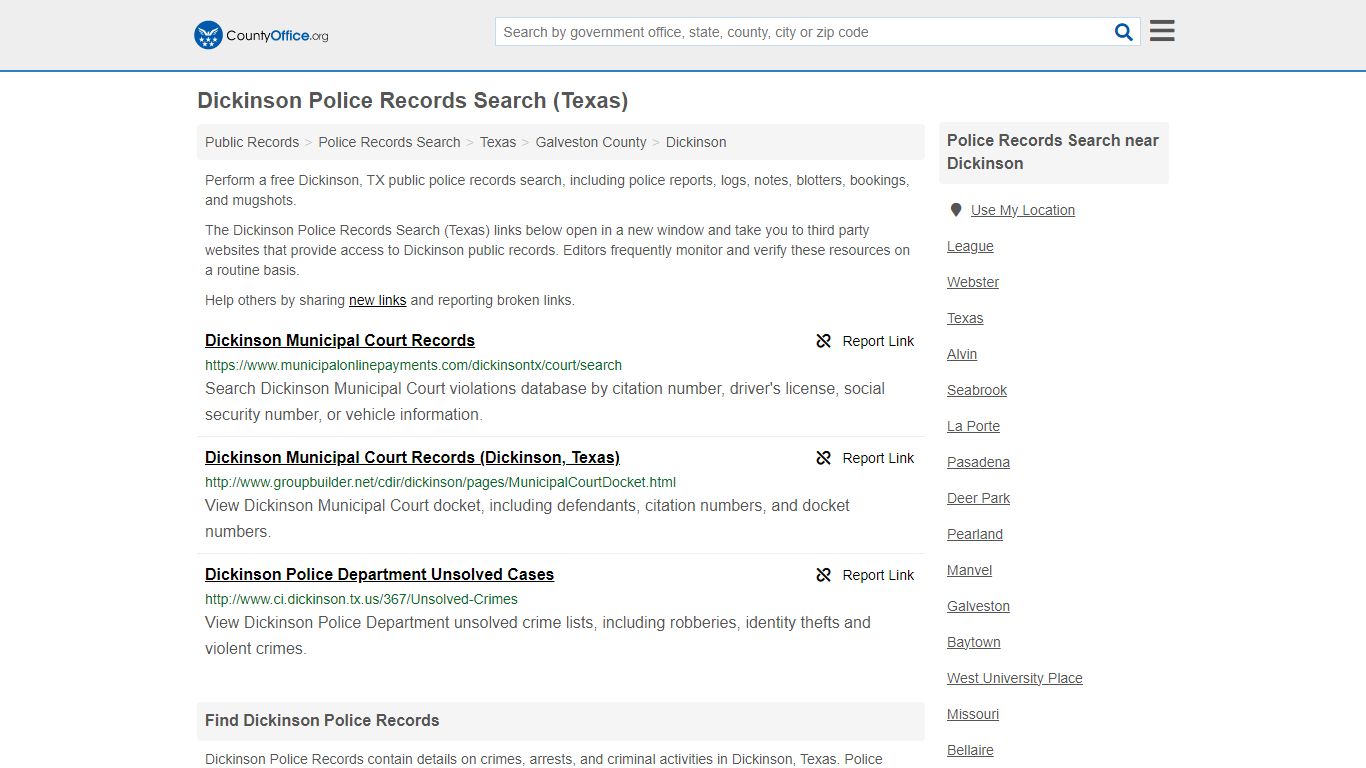Click Use My Location
1366x768 pixels.
(x=1023, y=210)
